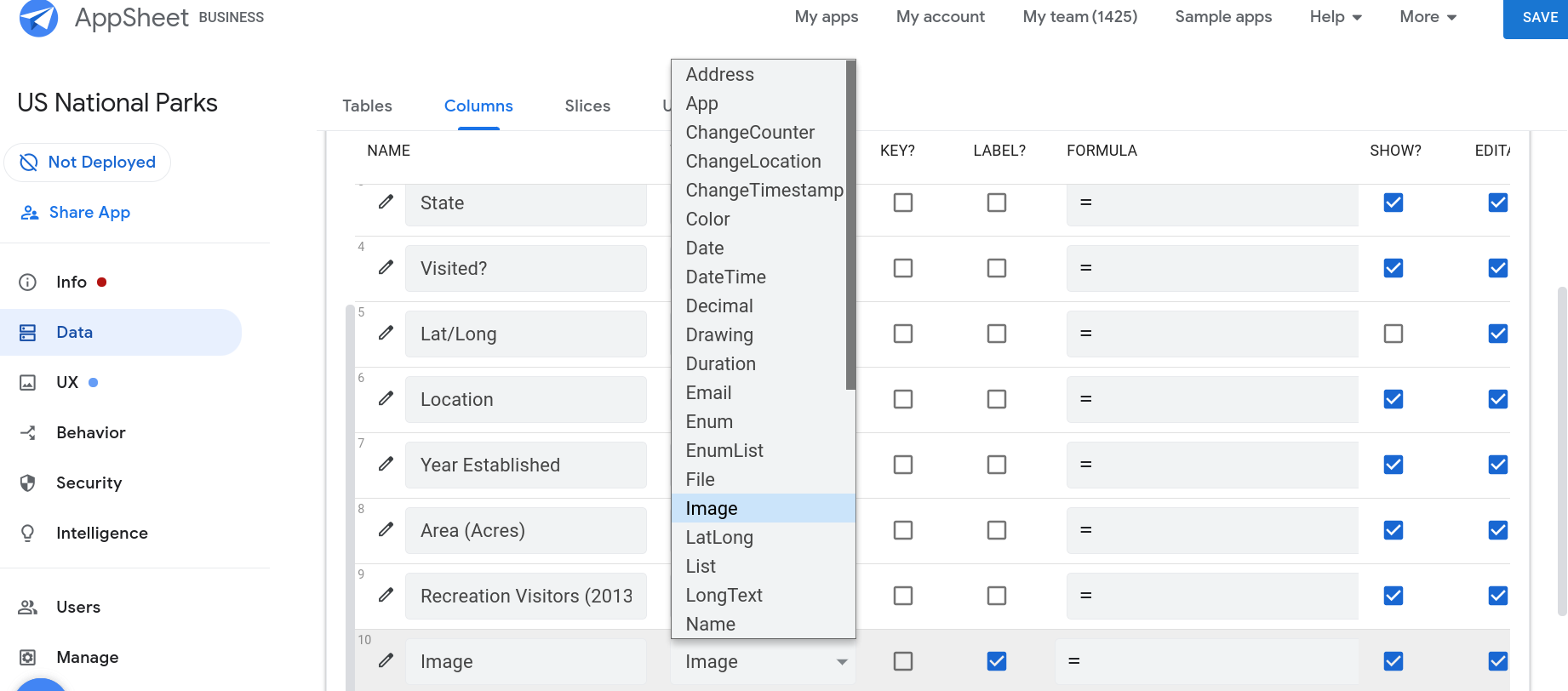Toggle KEY? checkbox for State row
The width and height of the screenshot is (1568, 691).
point(903,203)
